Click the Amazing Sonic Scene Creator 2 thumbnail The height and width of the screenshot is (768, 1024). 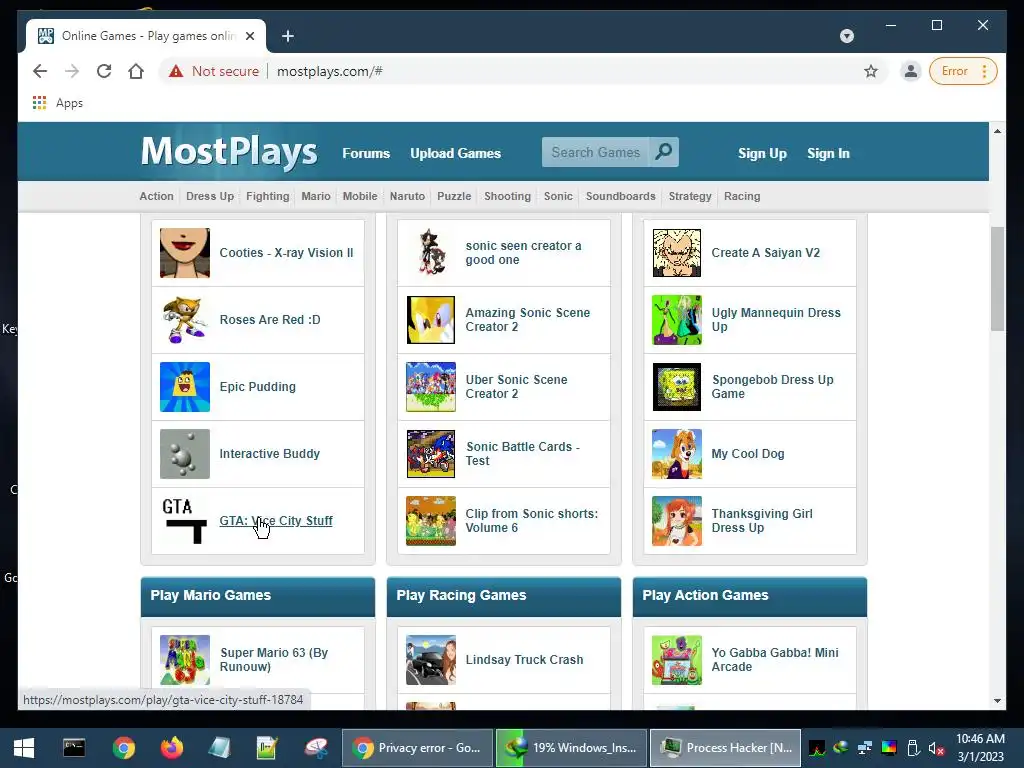point(431,320)
